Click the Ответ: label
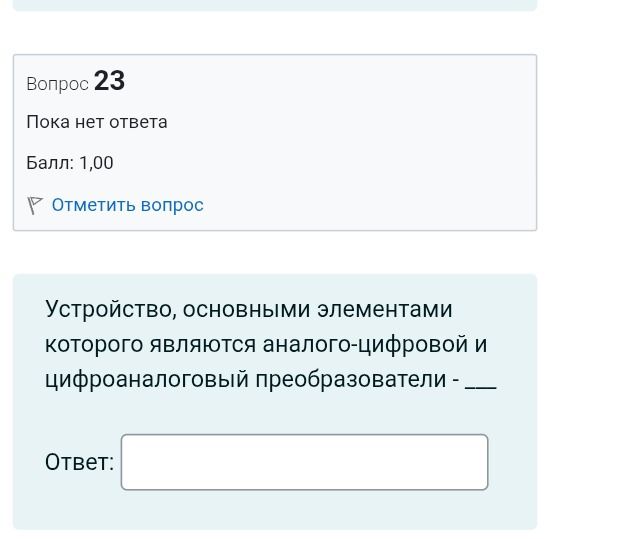Screen dimensions: 642x539 (x=79, y=462)
